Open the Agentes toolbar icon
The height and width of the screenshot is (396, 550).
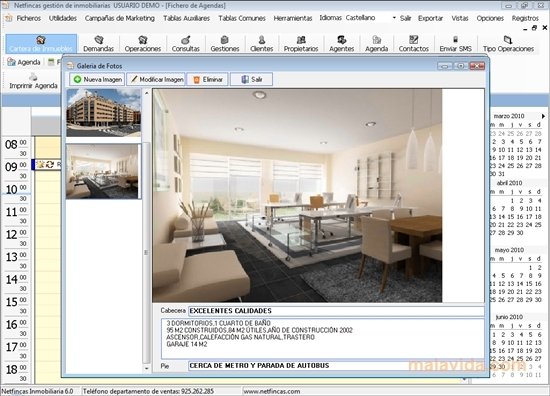click(x=341, y=43)
